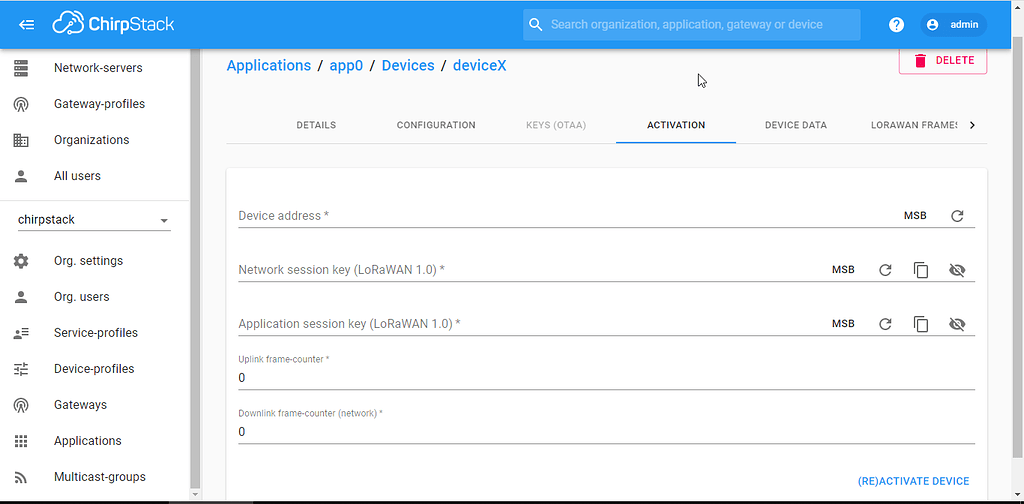1024x504 pixels.
Task: Open Org. settings in sidebar
Action: (95, 260)
